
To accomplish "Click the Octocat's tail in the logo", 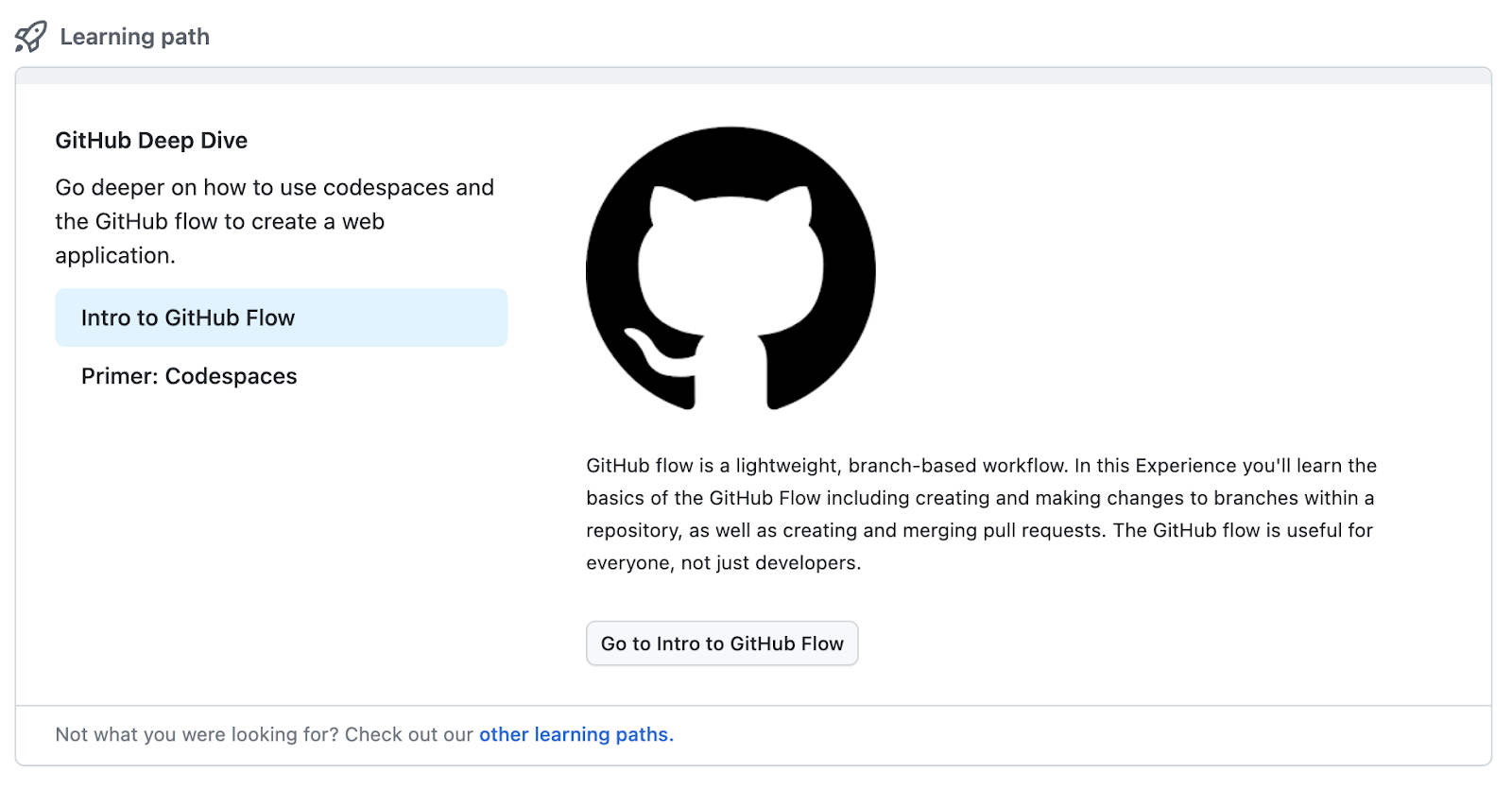I will [652, 353].
